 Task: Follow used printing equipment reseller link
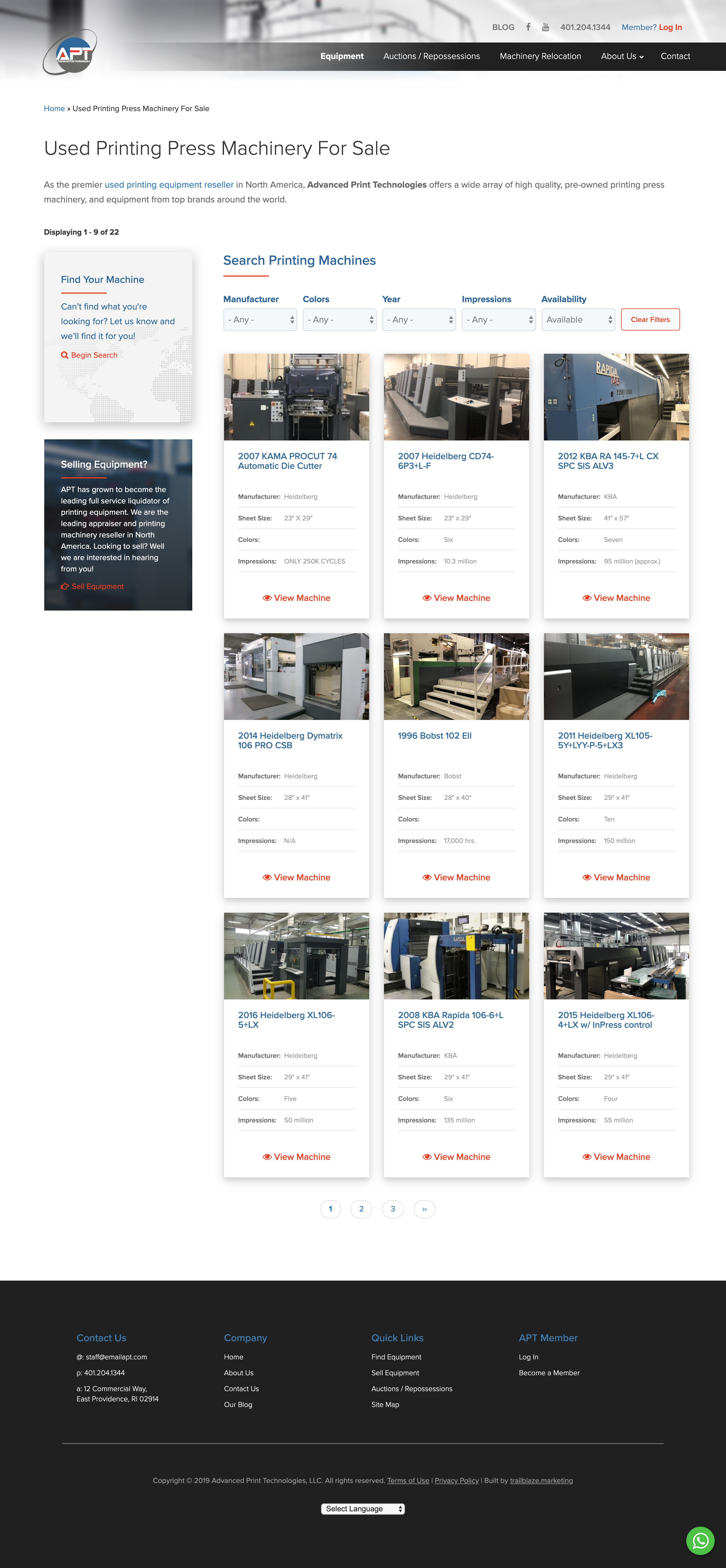[x=169, y=185]
